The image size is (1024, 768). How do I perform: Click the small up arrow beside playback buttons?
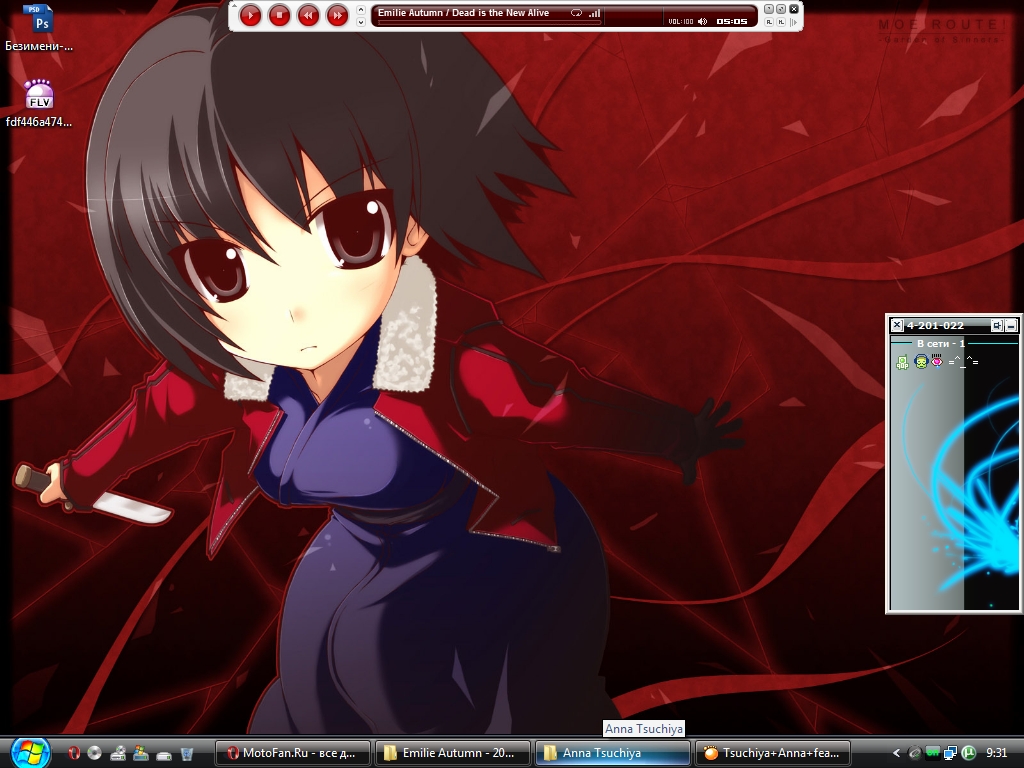coord(360,9)
